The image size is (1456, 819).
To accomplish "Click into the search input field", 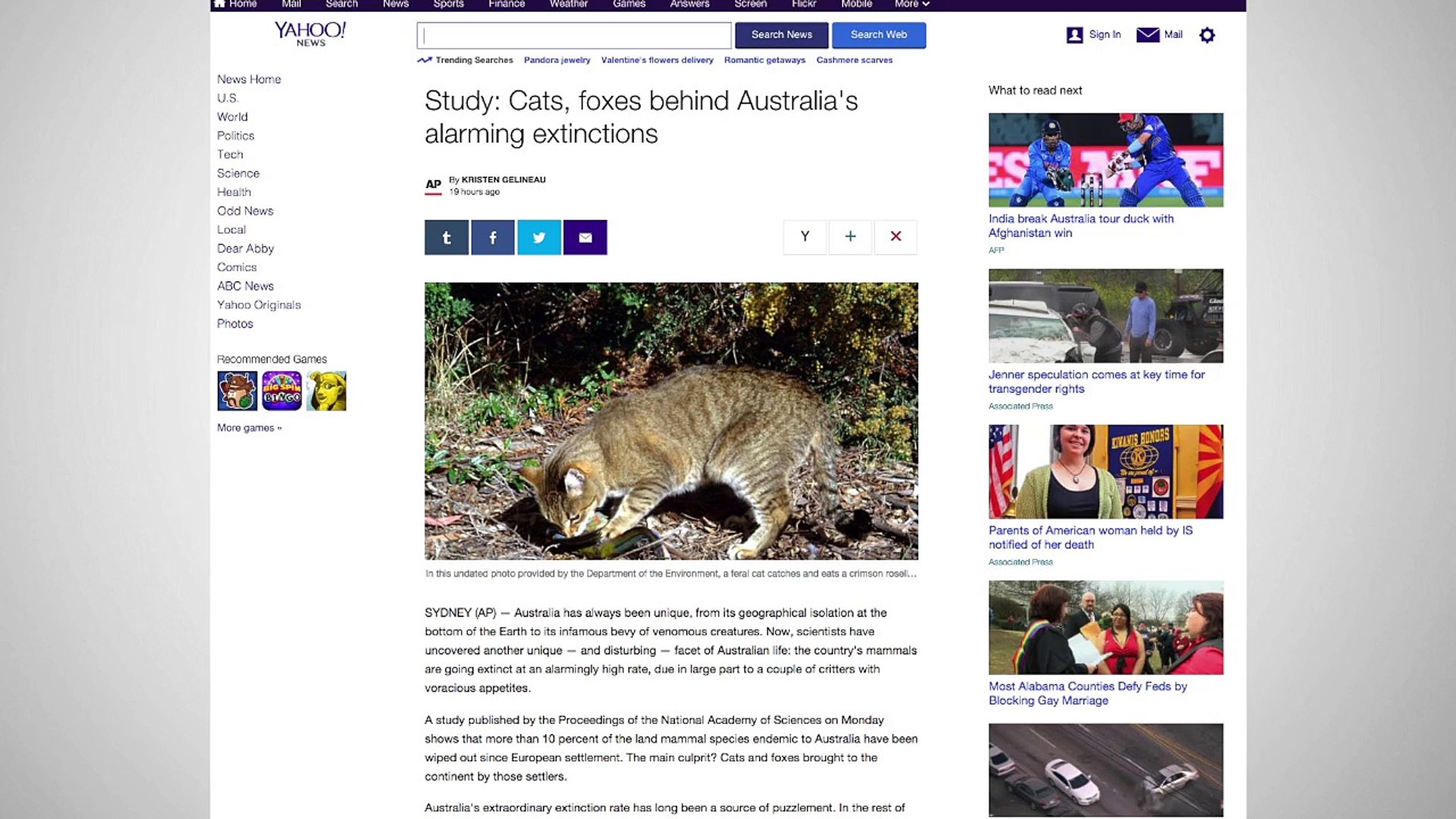I will coord(574,36).
